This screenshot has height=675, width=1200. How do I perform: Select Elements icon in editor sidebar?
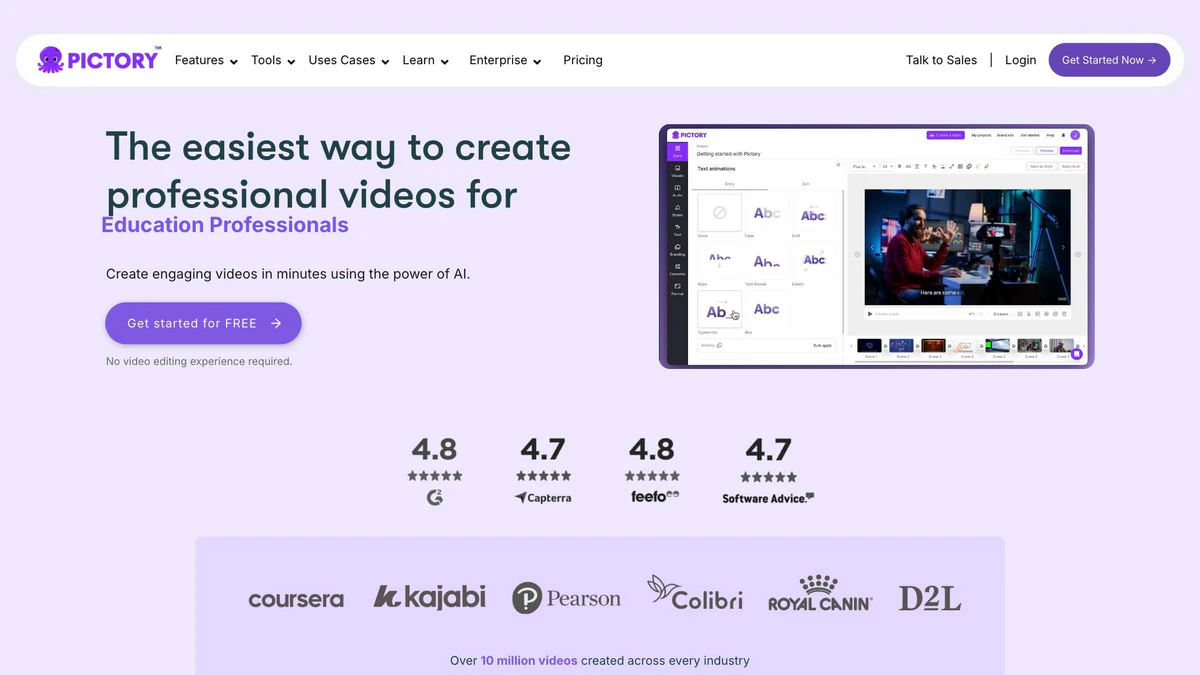coord(677,269)
